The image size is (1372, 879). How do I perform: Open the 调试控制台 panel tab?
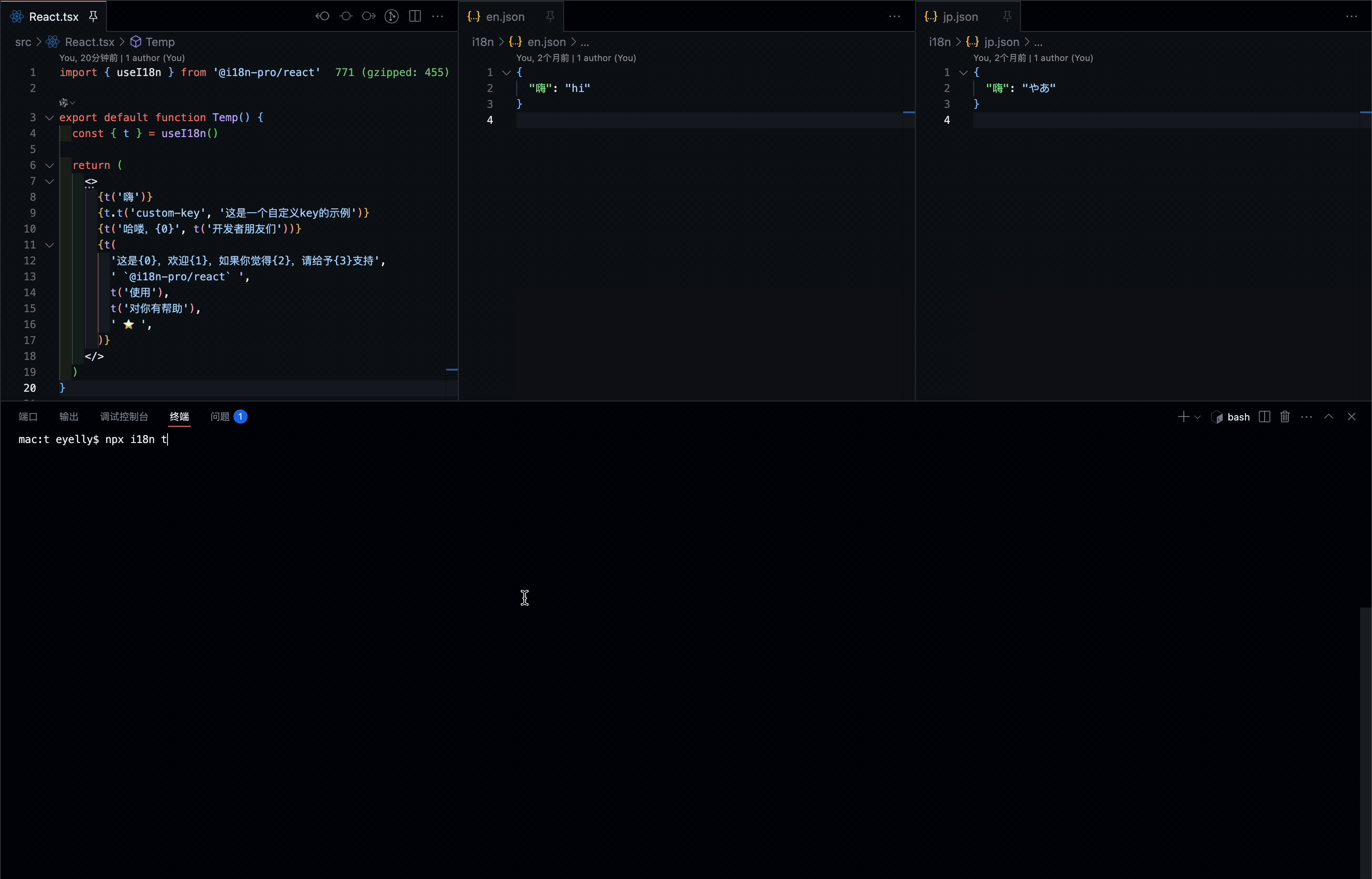pos(124,417)
